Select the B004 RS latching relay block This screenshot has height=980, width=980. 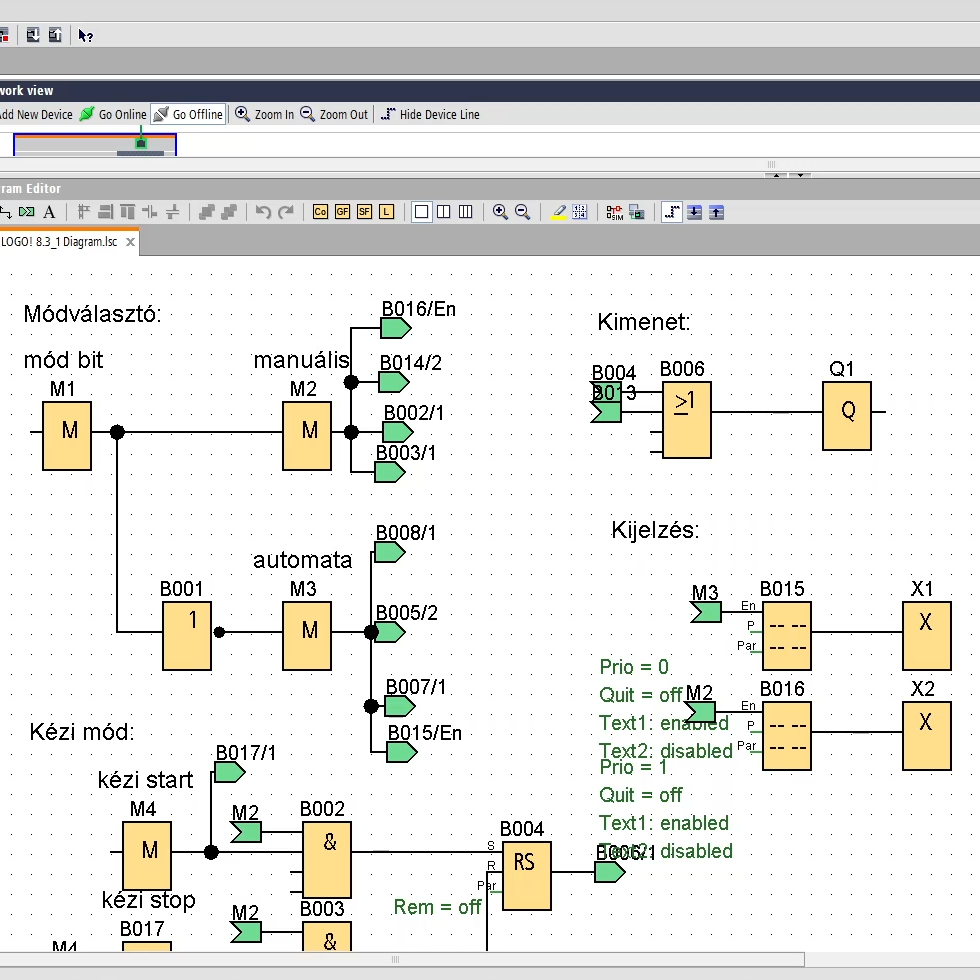pos(526,876)
